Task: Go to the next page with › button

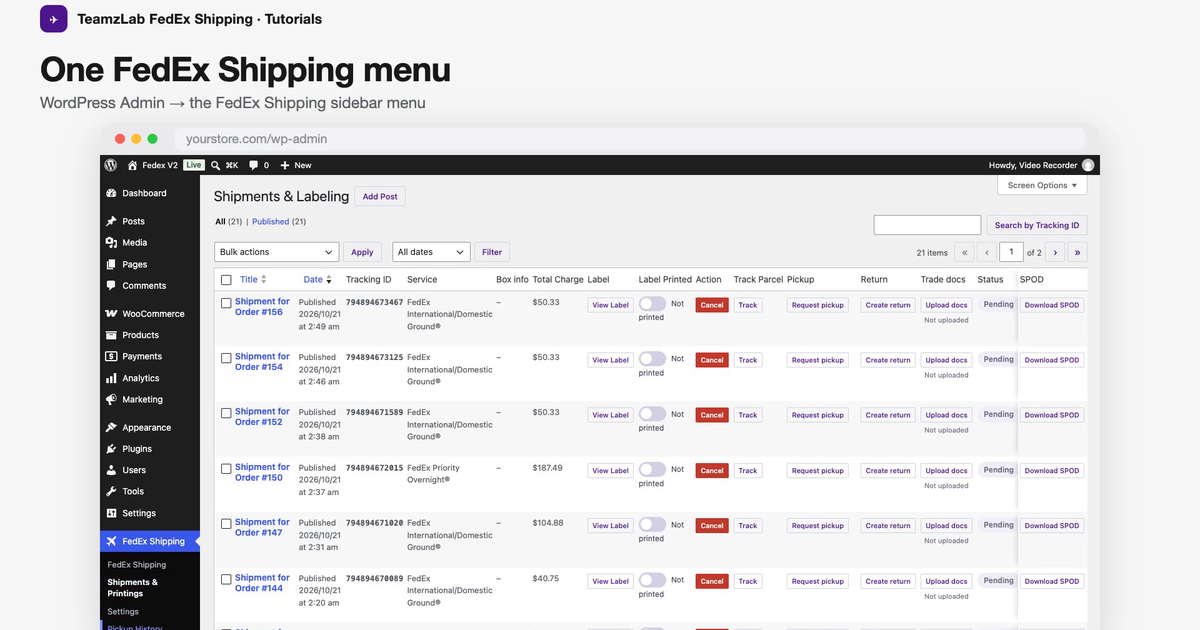Action: [x=1055, y=252]
